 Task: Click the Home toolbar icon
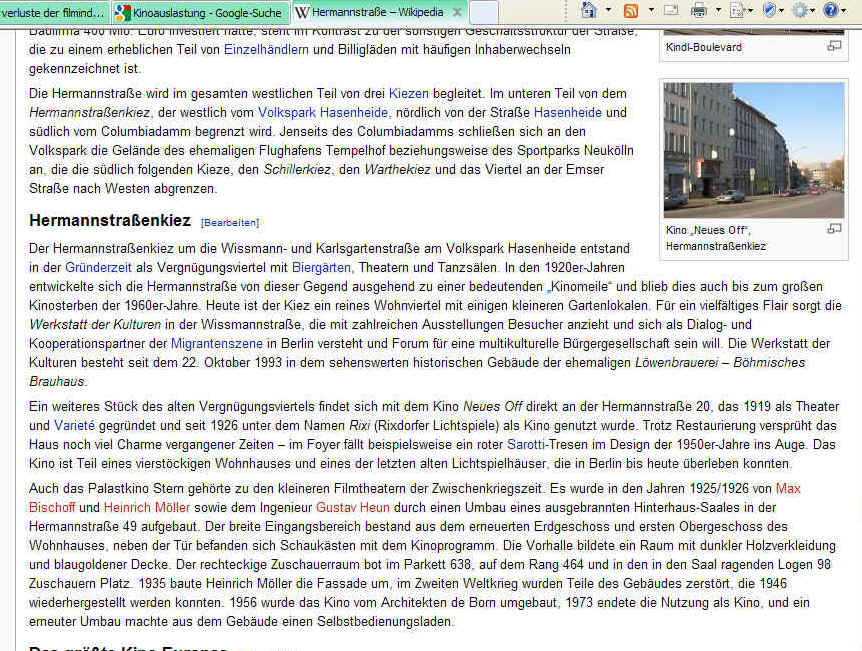point(589,10)
